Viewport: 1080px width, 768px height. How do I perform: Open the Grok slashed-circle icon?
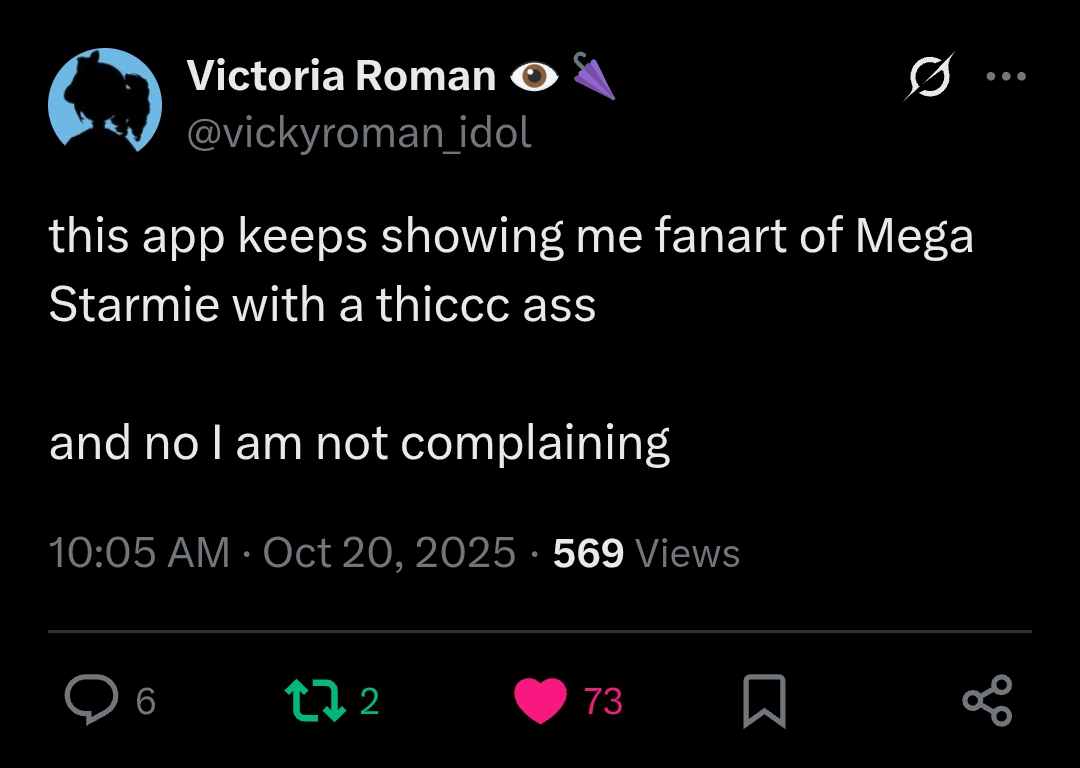point(929,76)
